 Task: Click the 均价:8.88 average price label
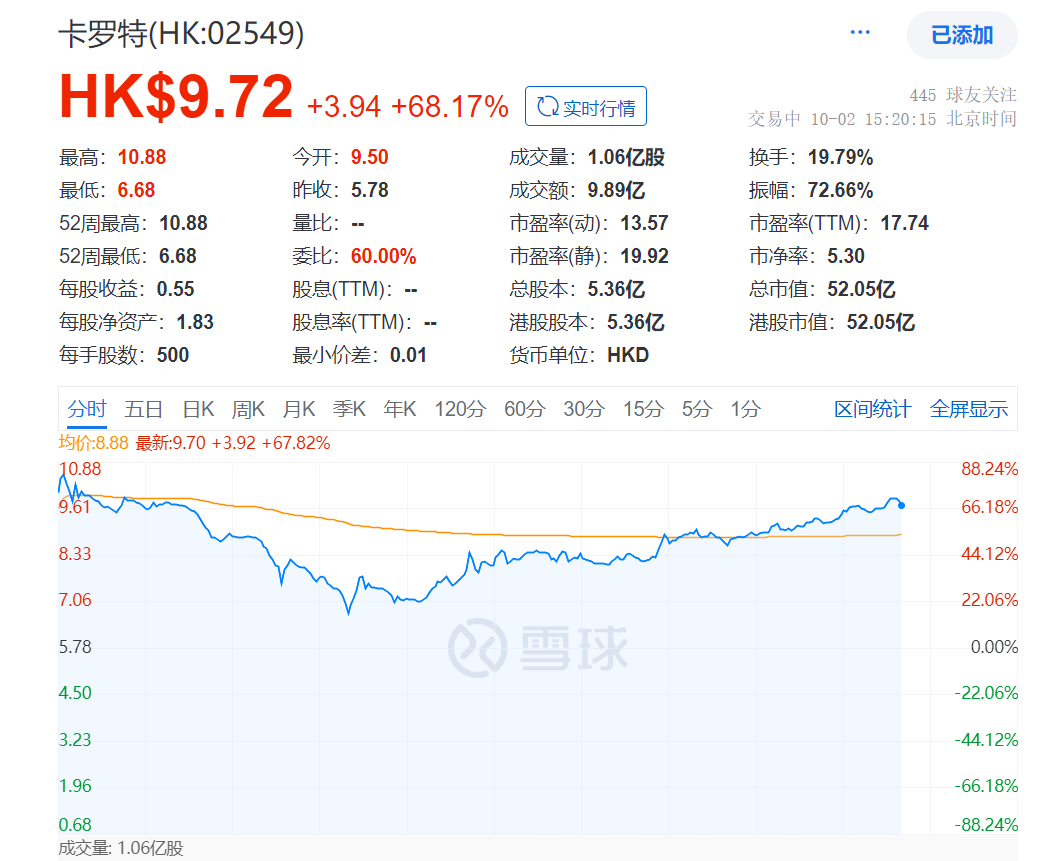pyautogui.click(x=93, y=443)
